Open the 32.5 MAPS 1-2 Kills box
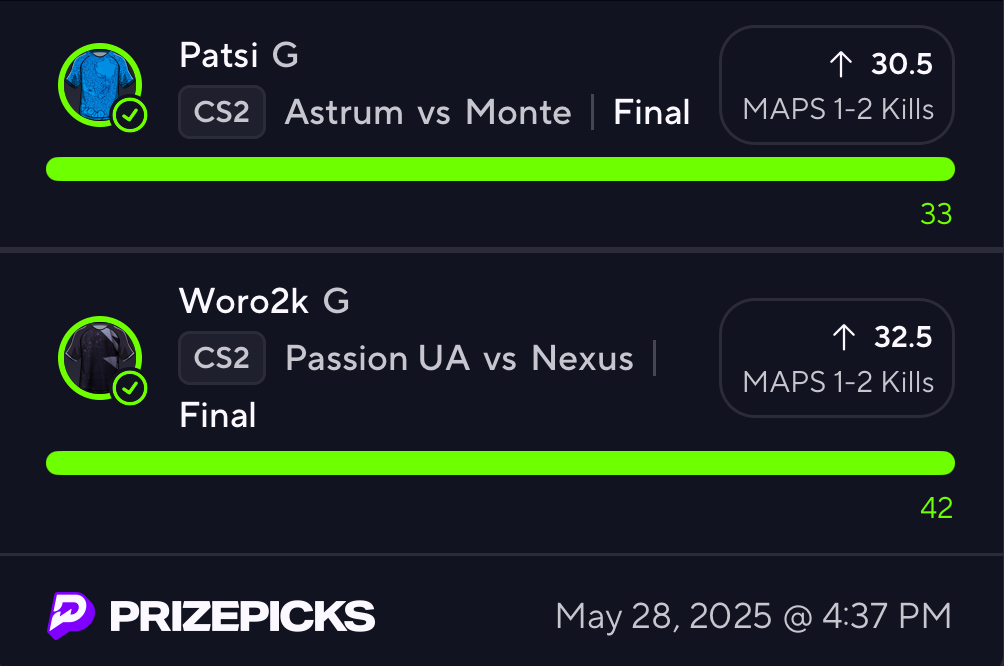Image resolution: width=1004 pixels, height=666 pixels. pos(837,358)
